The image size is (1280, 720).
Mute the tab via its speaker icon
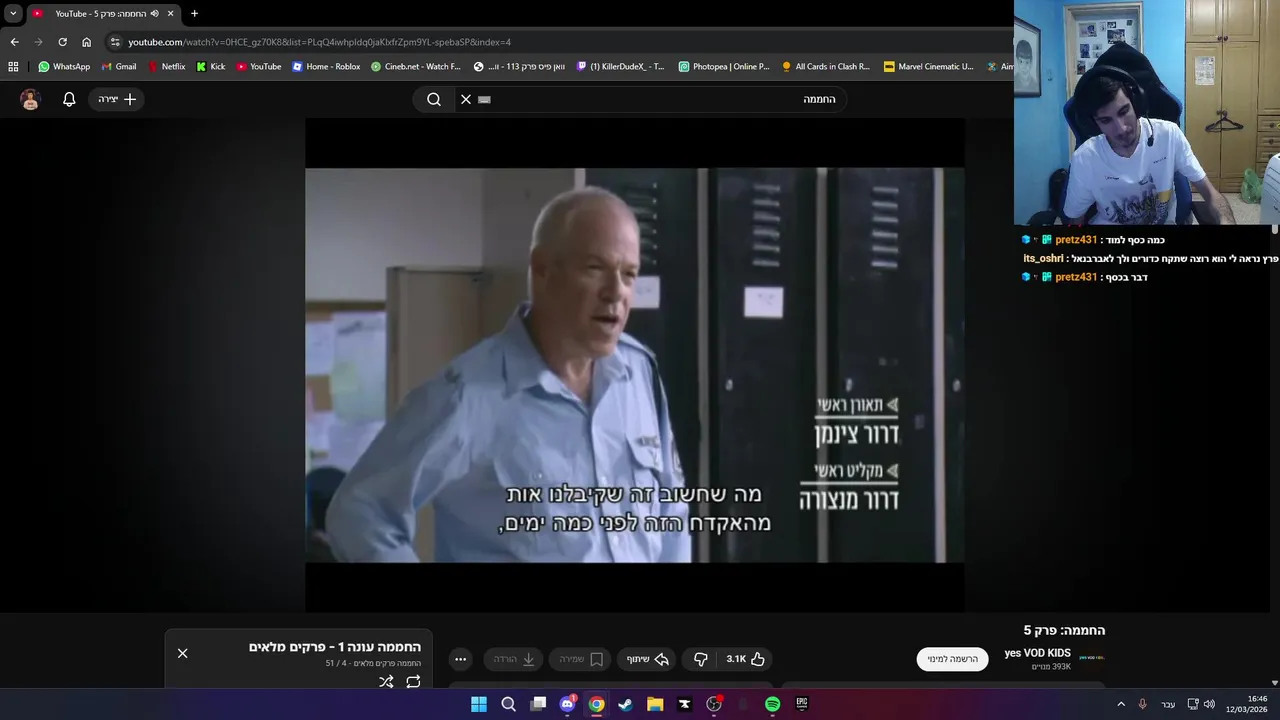click(x=154, y=14)
